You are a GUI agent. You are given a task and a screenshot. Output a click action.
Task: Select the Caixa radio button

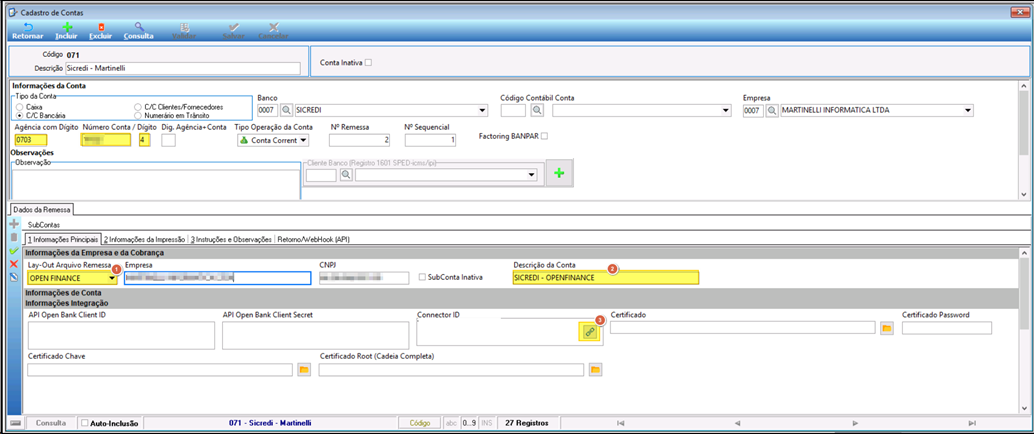point(20,106)
